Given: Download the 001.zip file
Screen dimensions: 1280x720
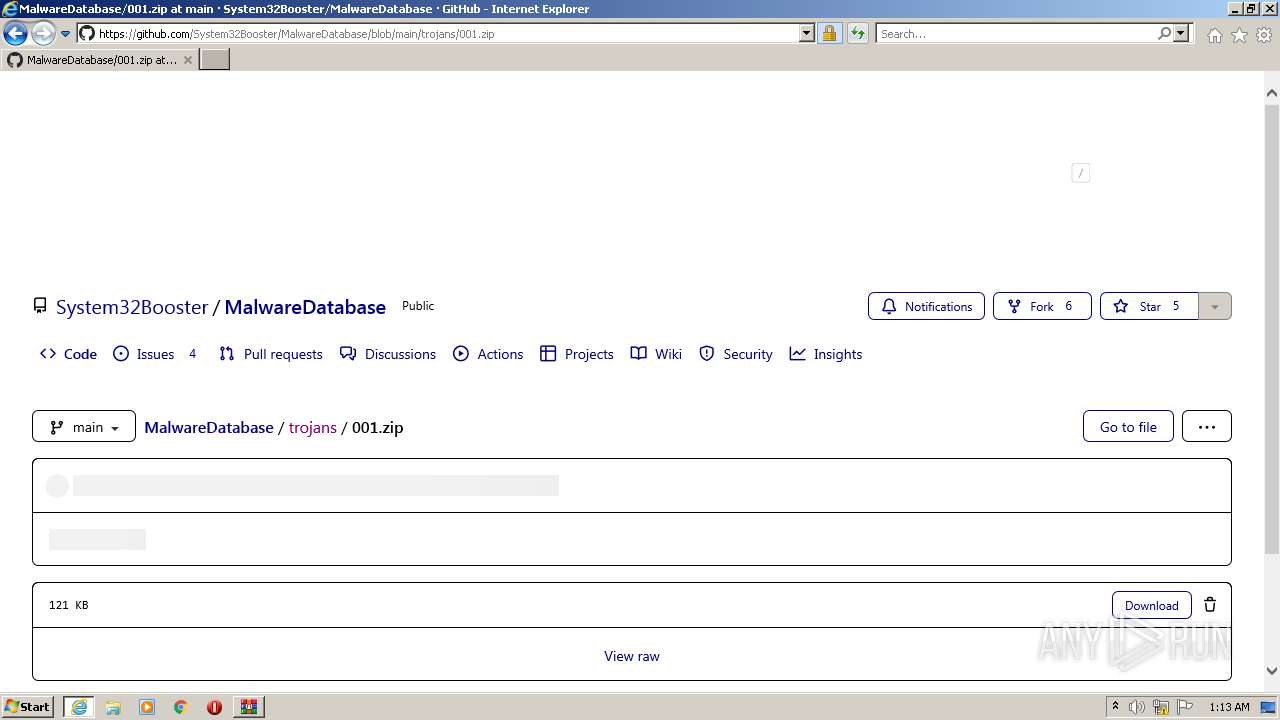Looking at the screenshot, I should pyautogui.click(x=1151, y=605).
